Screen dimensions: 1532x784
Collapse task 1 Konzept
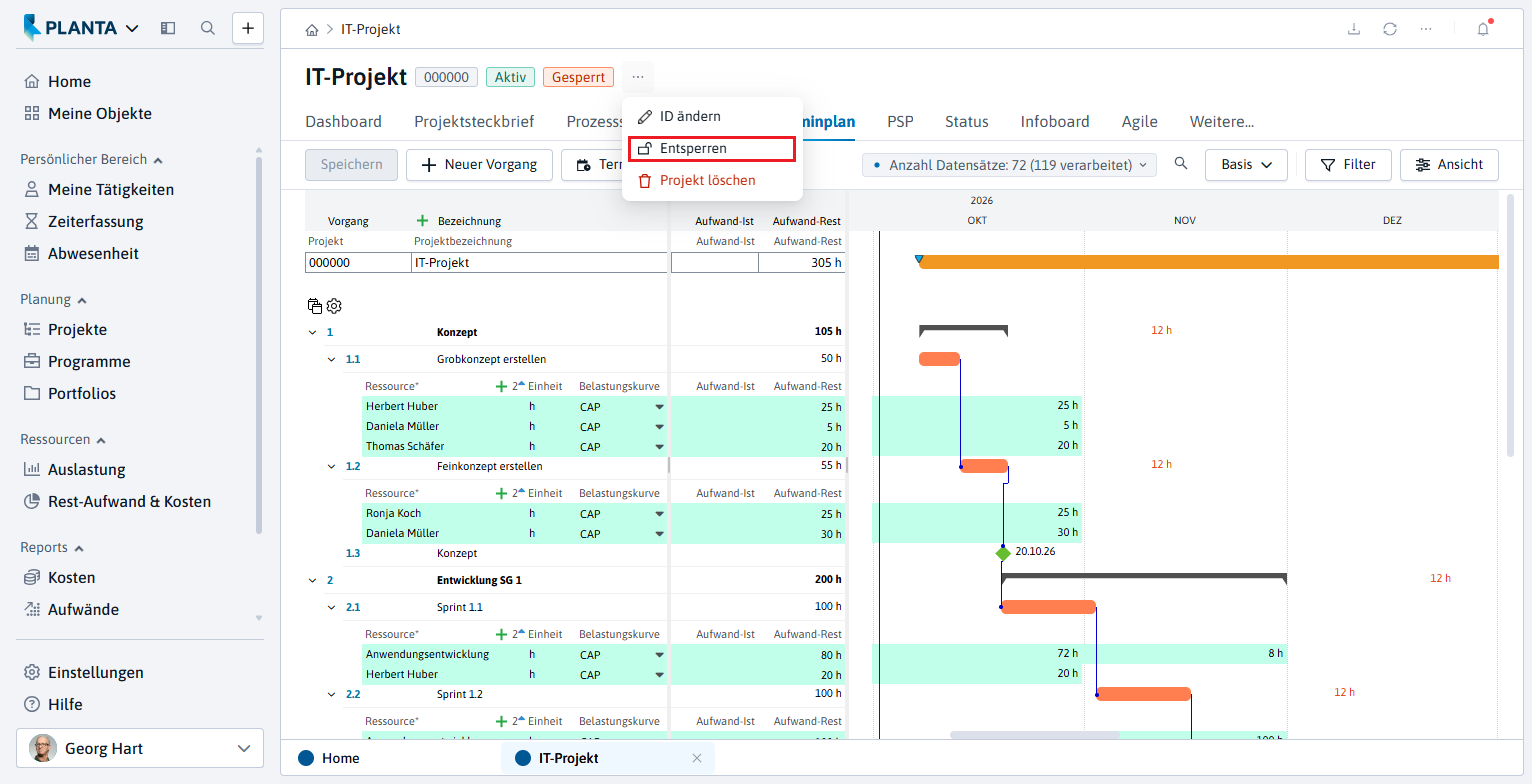point(312,332)
